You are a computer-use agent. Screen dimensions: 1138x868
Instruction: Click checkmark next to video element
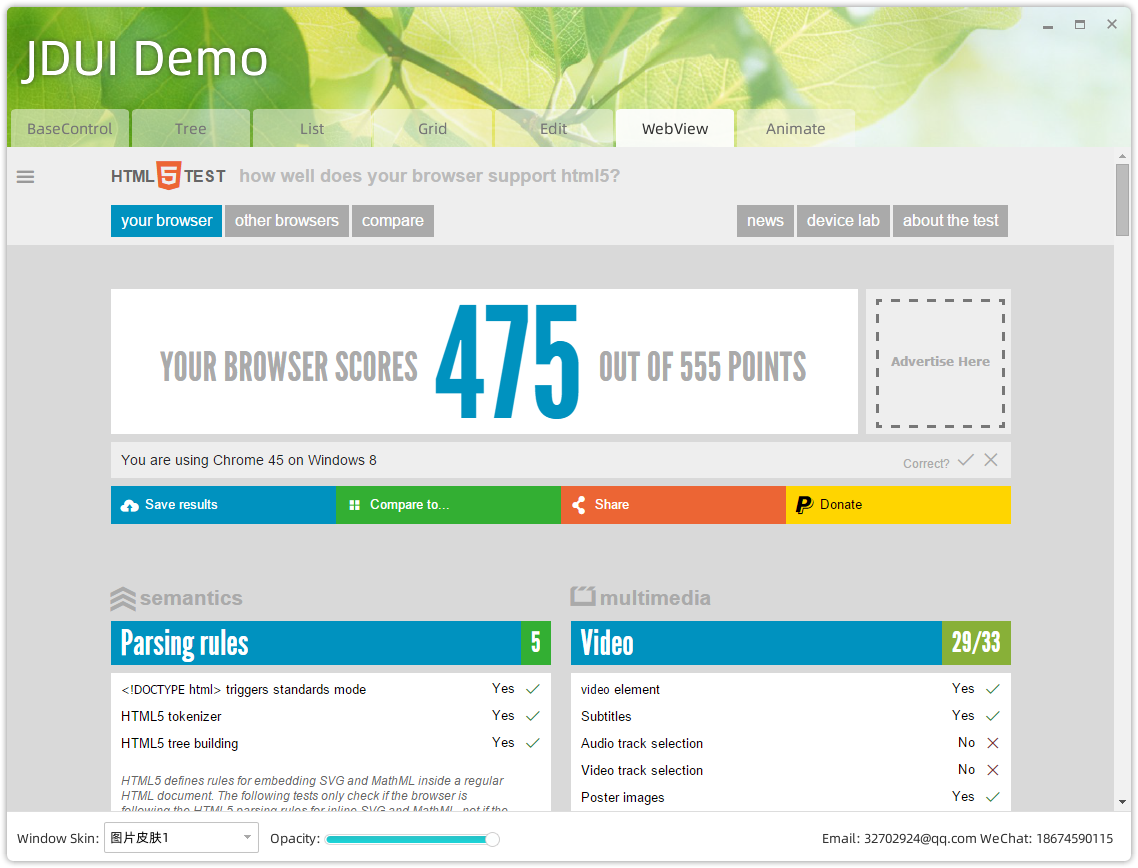pos(993,689)
